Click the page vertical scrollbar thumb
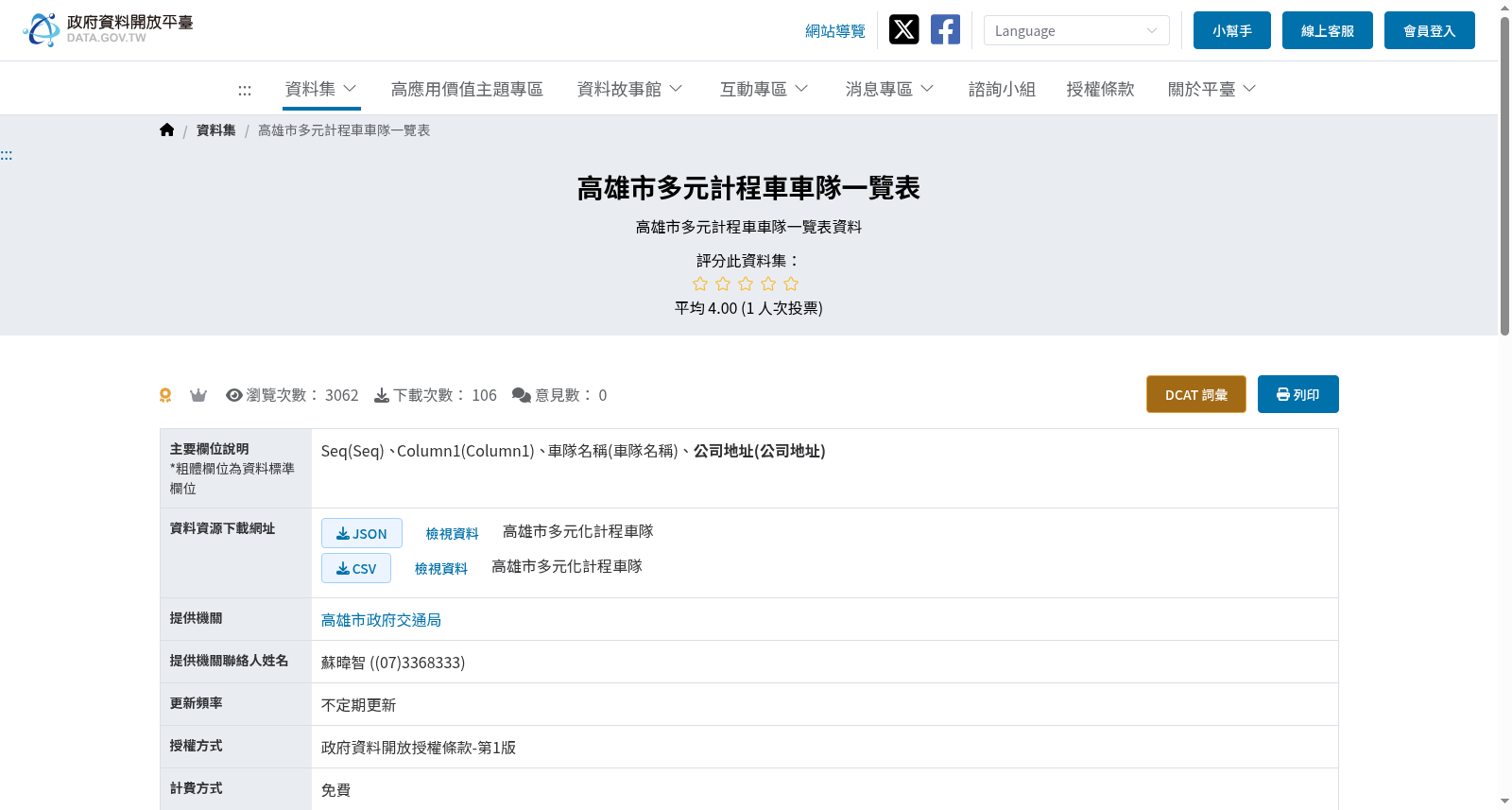 (1504, 175)
